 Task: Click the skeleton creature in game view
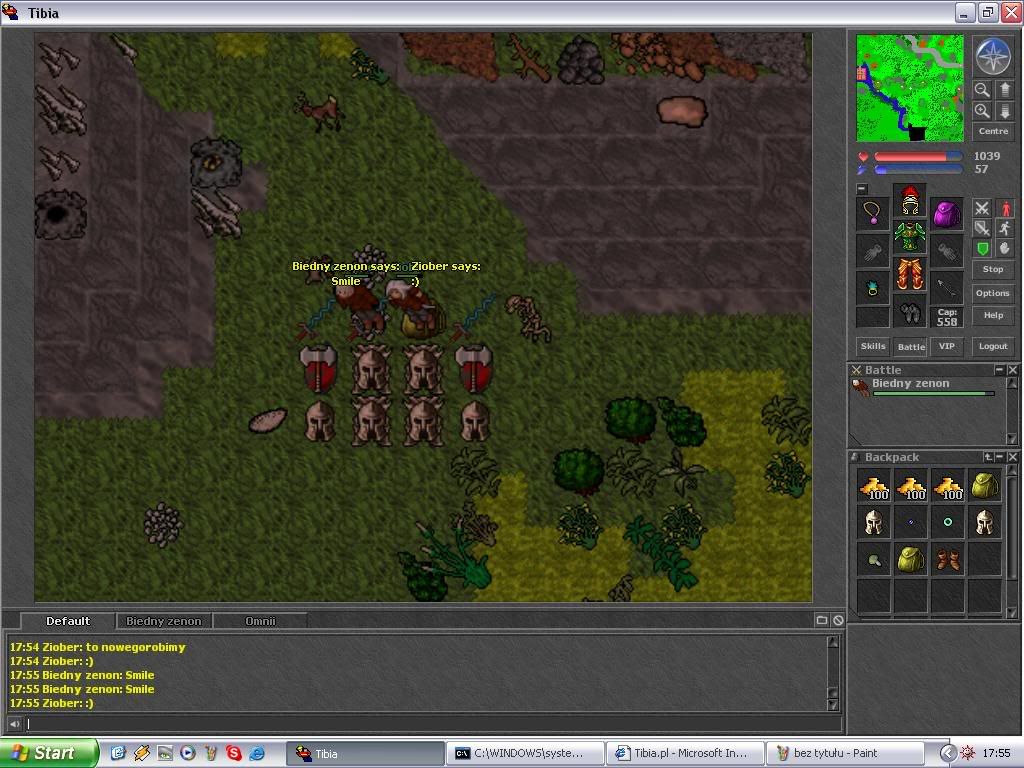pyautogui.click(x=530, y=317)
